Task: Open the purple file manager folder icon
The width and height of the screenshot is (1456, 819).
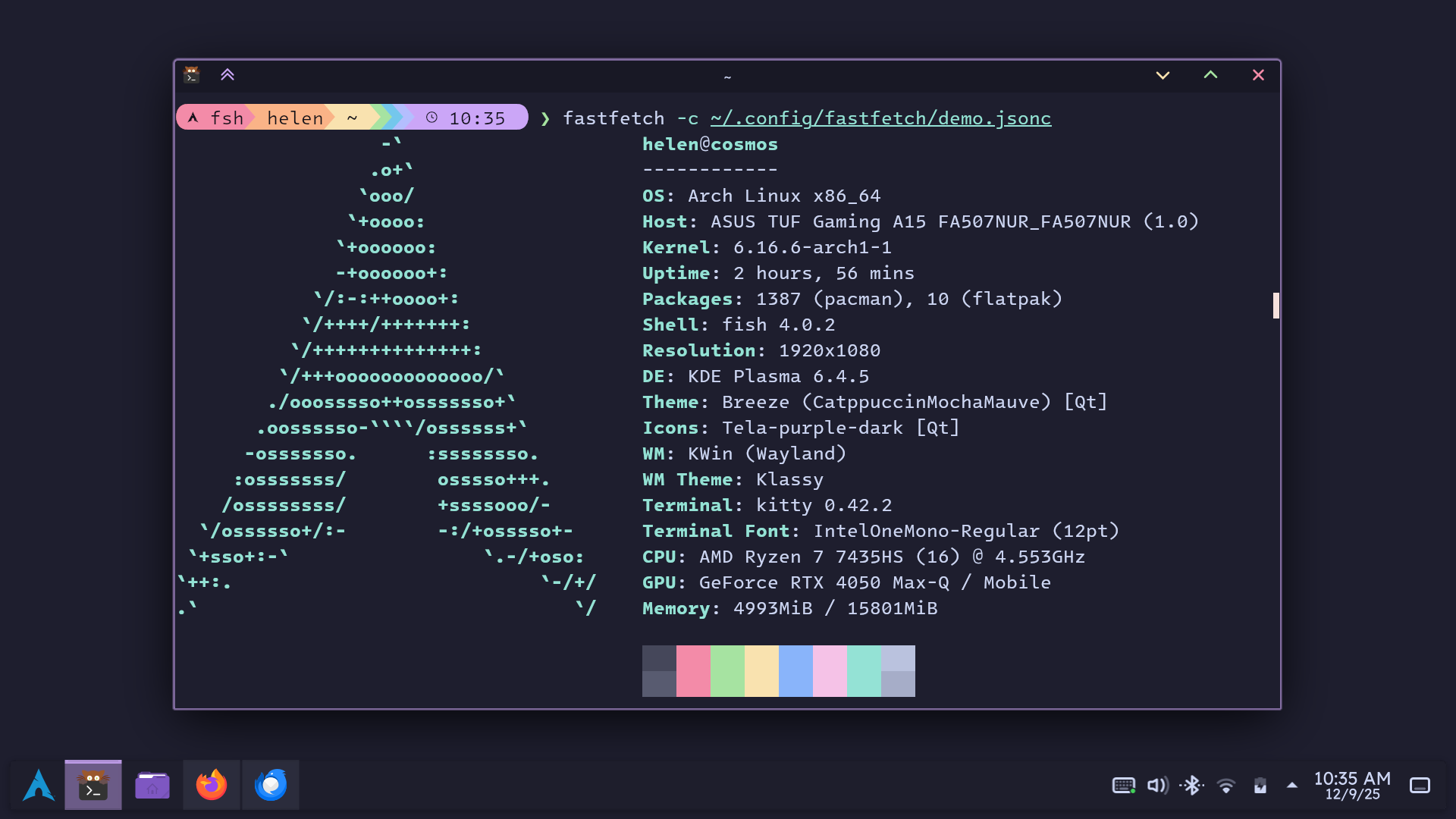Action: tap(152, 785)
